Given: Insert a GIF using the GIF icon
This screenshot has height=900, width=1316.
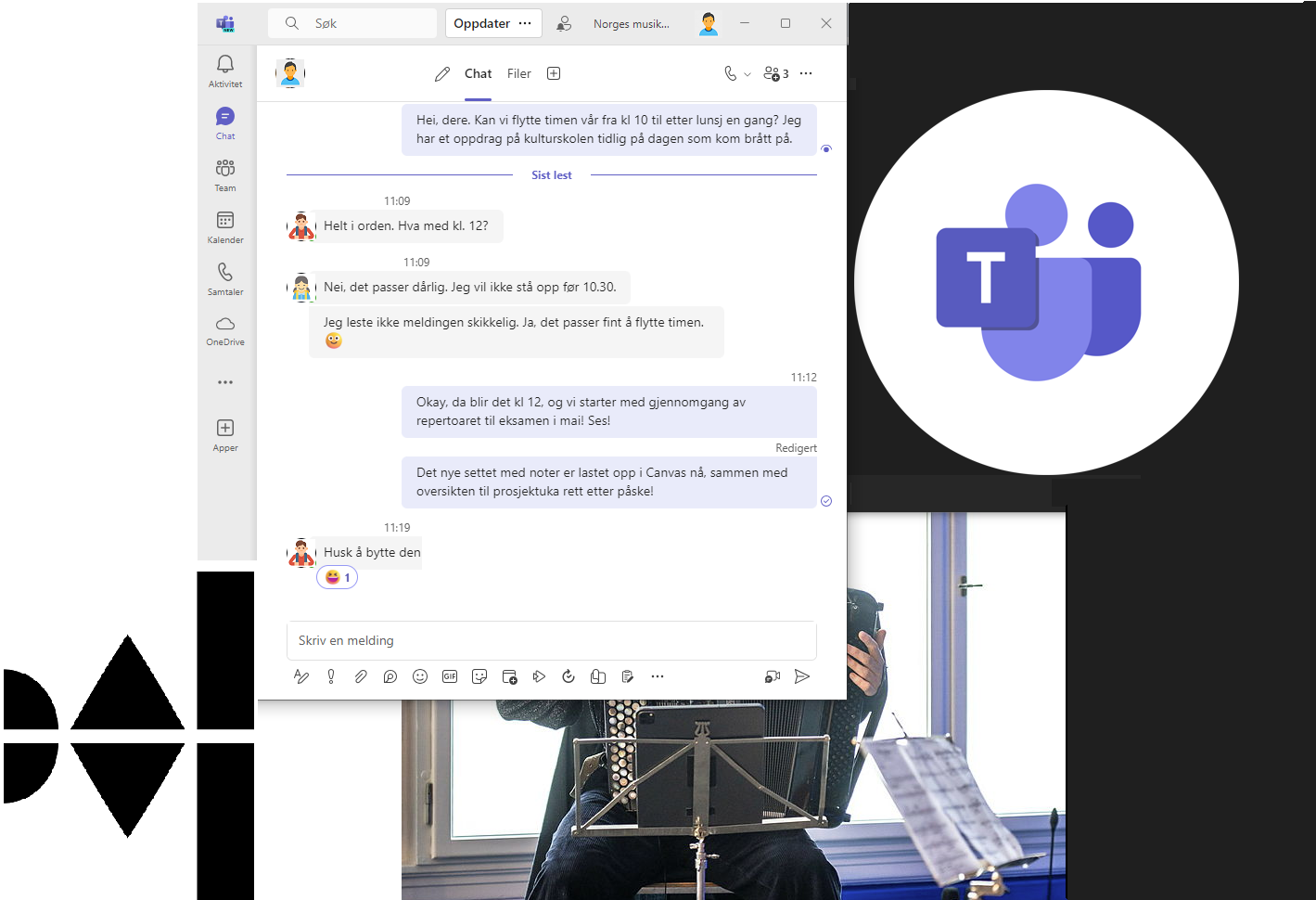Looking at the screenshot, I should [x=450, y=676].
